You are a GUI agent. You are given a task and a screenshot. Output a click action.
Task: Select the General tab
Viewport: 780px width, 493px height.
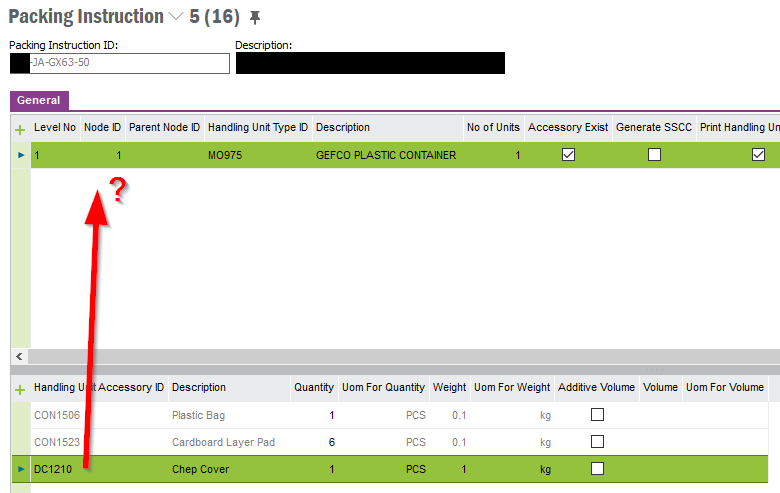coord(39,100)
